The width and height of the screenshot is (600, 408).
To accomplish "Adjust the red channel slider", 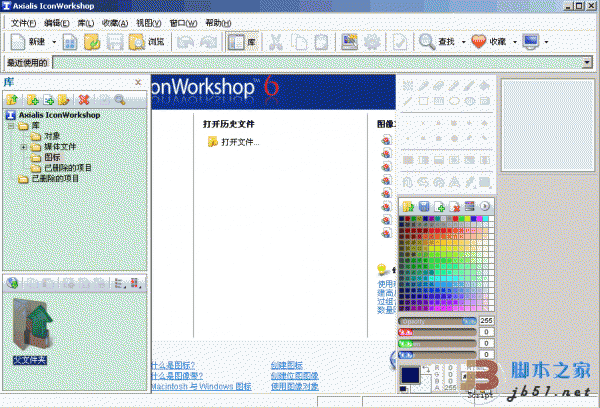I will [x=437, y=332].
